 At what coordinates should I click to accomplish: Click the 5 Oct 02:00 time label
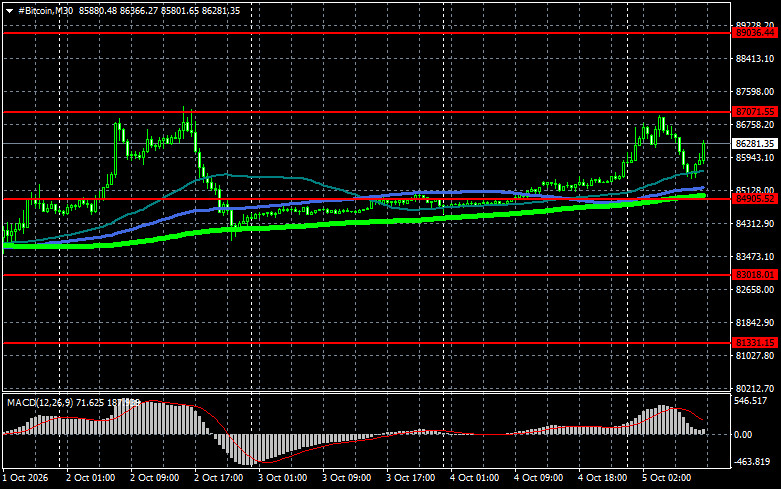point(666,478)
